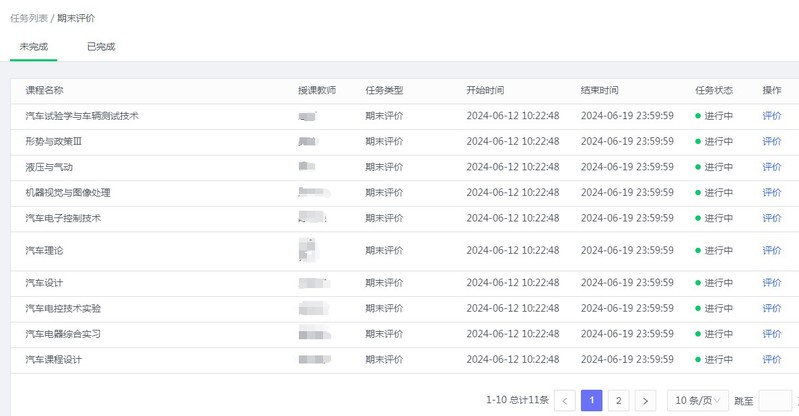Evaluate the 汽车电器综合实习 course
This screenshot has height=416, width=799.
(x=772, y=334)
